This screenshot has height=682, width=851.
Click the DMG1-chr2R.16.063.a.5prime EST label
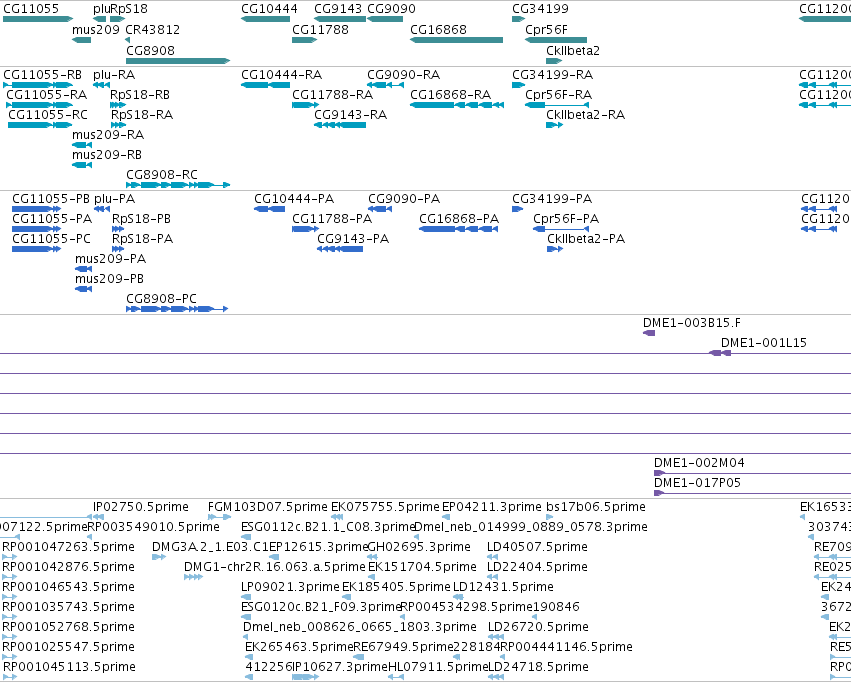click(x=275, y=567)
